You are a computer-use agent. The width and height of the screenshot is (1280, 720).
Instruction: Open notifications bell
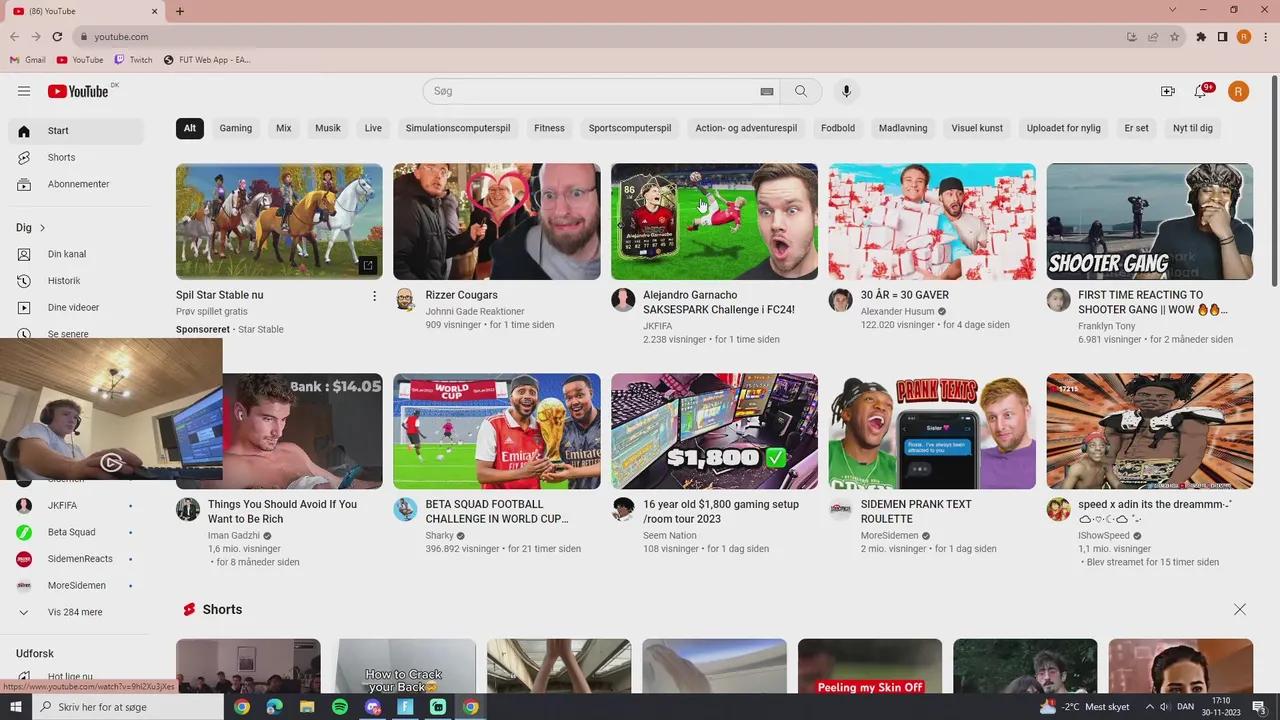point(1200,91)
